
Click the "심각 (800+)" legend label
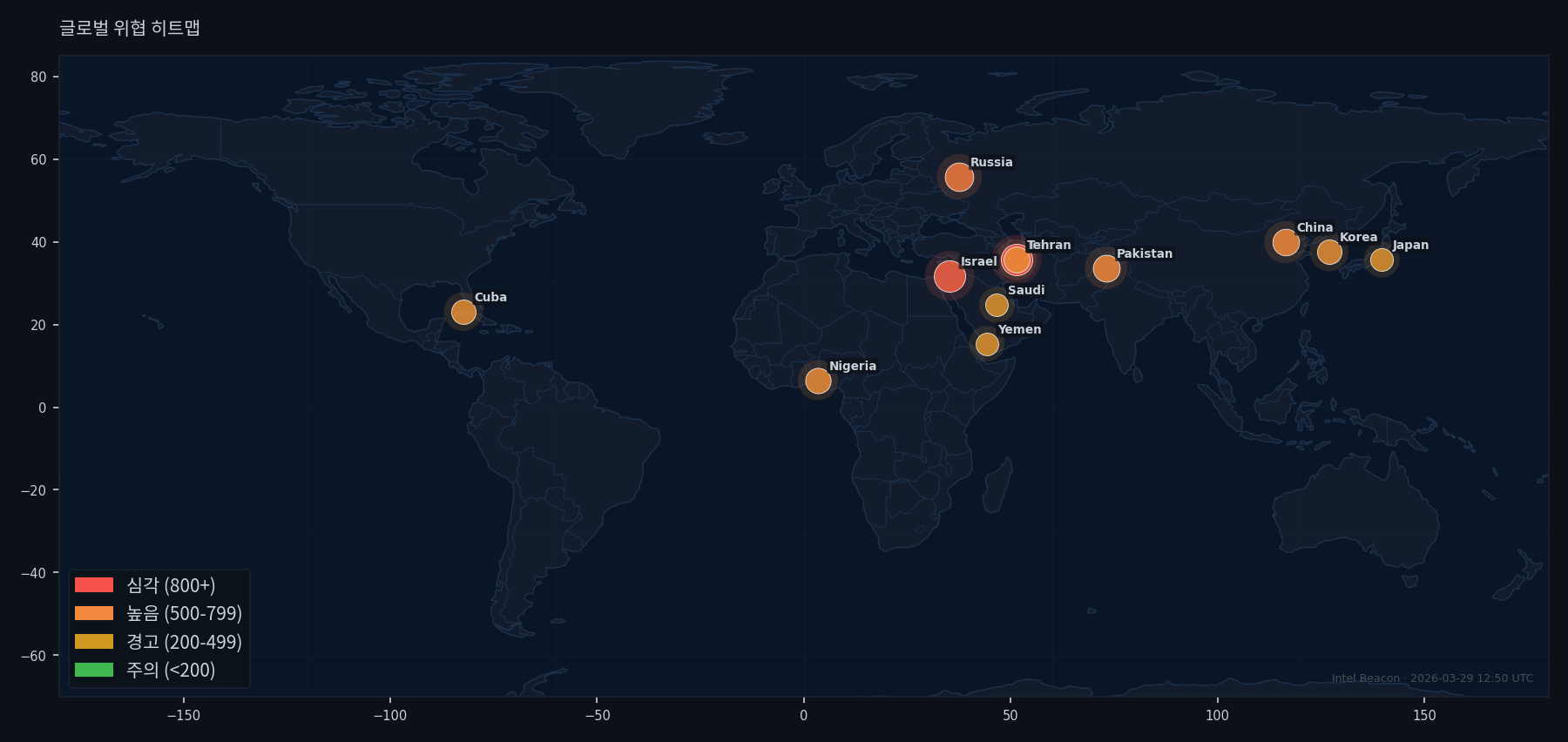tap(171, 585)
